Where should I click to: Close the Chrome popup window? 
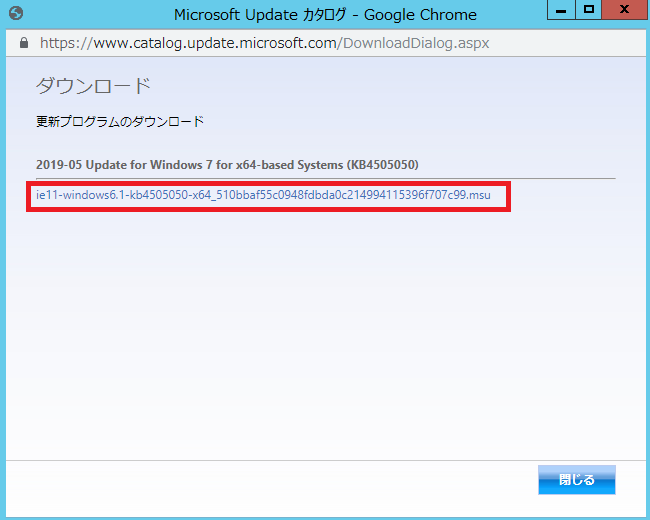pos(625,10)
